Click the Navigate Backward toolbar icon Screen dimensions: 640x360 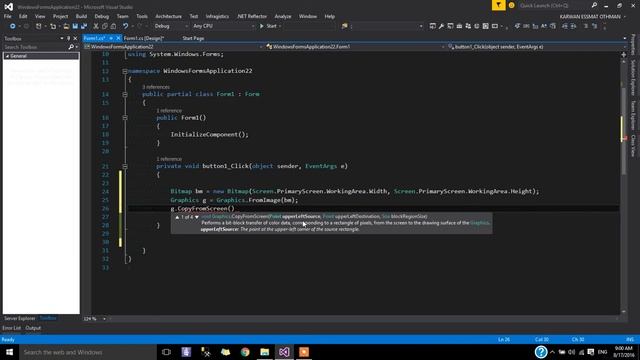pyautogui.click(x=13, y=26)
